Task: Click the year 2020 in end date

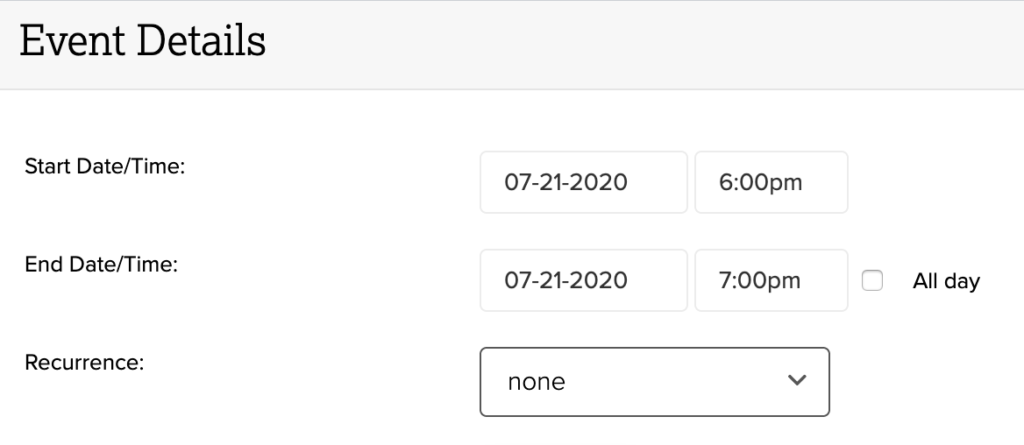Action: [x=603, y=281]
